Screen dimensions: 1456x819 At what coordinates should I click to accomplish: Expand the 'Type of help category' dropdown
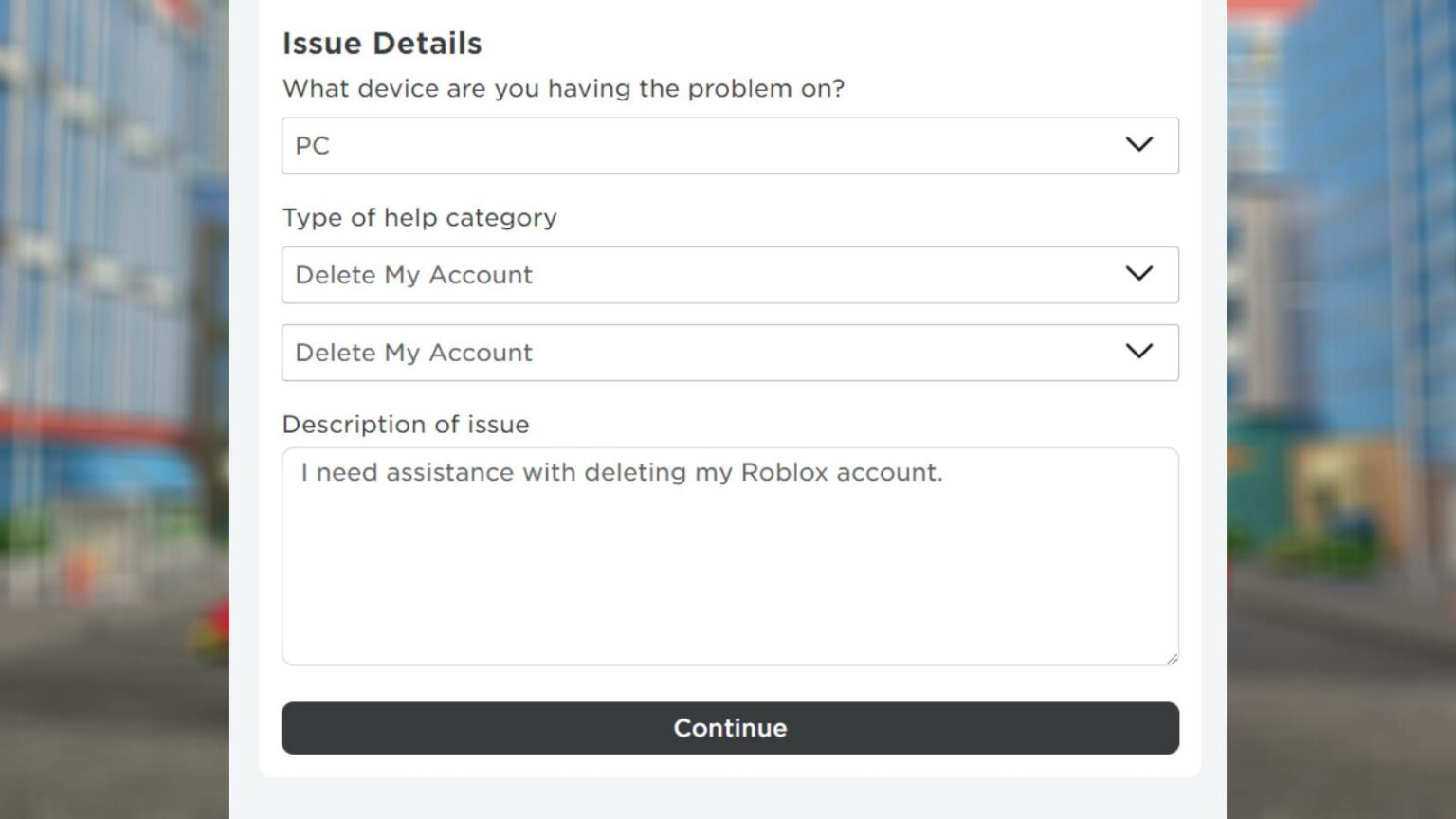click(730, 275)
